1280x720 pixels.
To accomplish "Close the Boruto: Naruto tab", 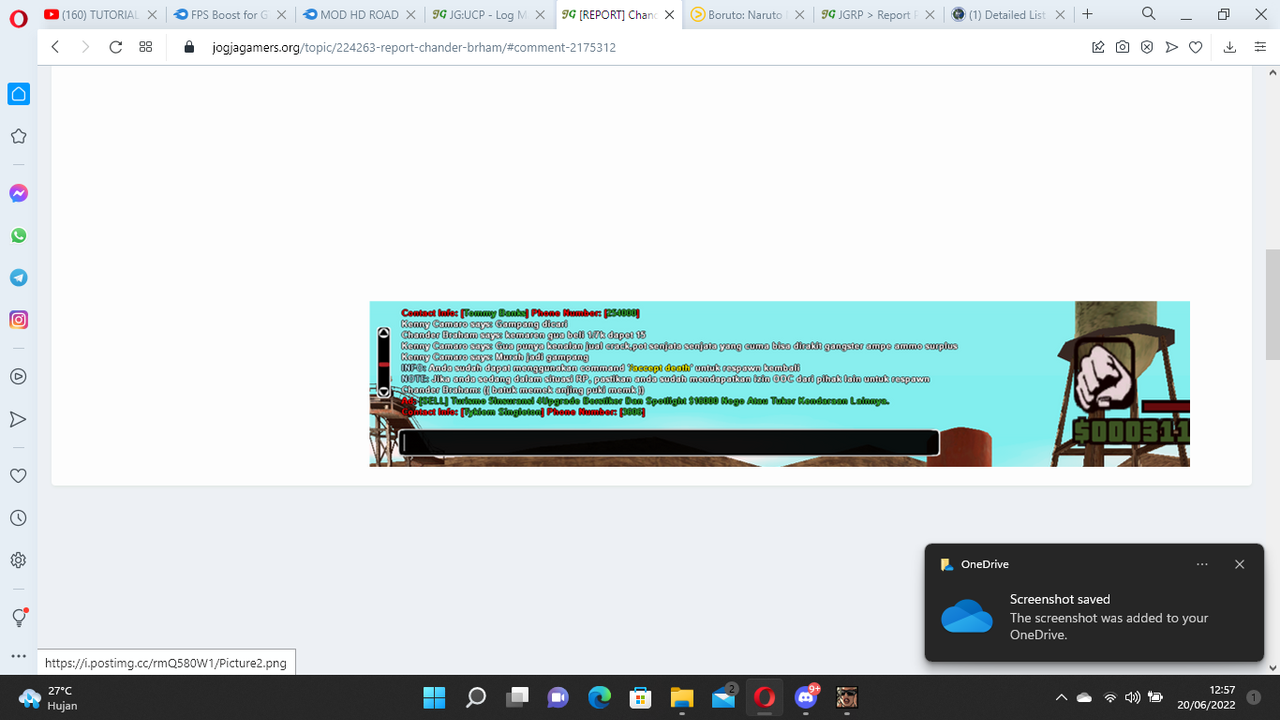I will (799, 15).
